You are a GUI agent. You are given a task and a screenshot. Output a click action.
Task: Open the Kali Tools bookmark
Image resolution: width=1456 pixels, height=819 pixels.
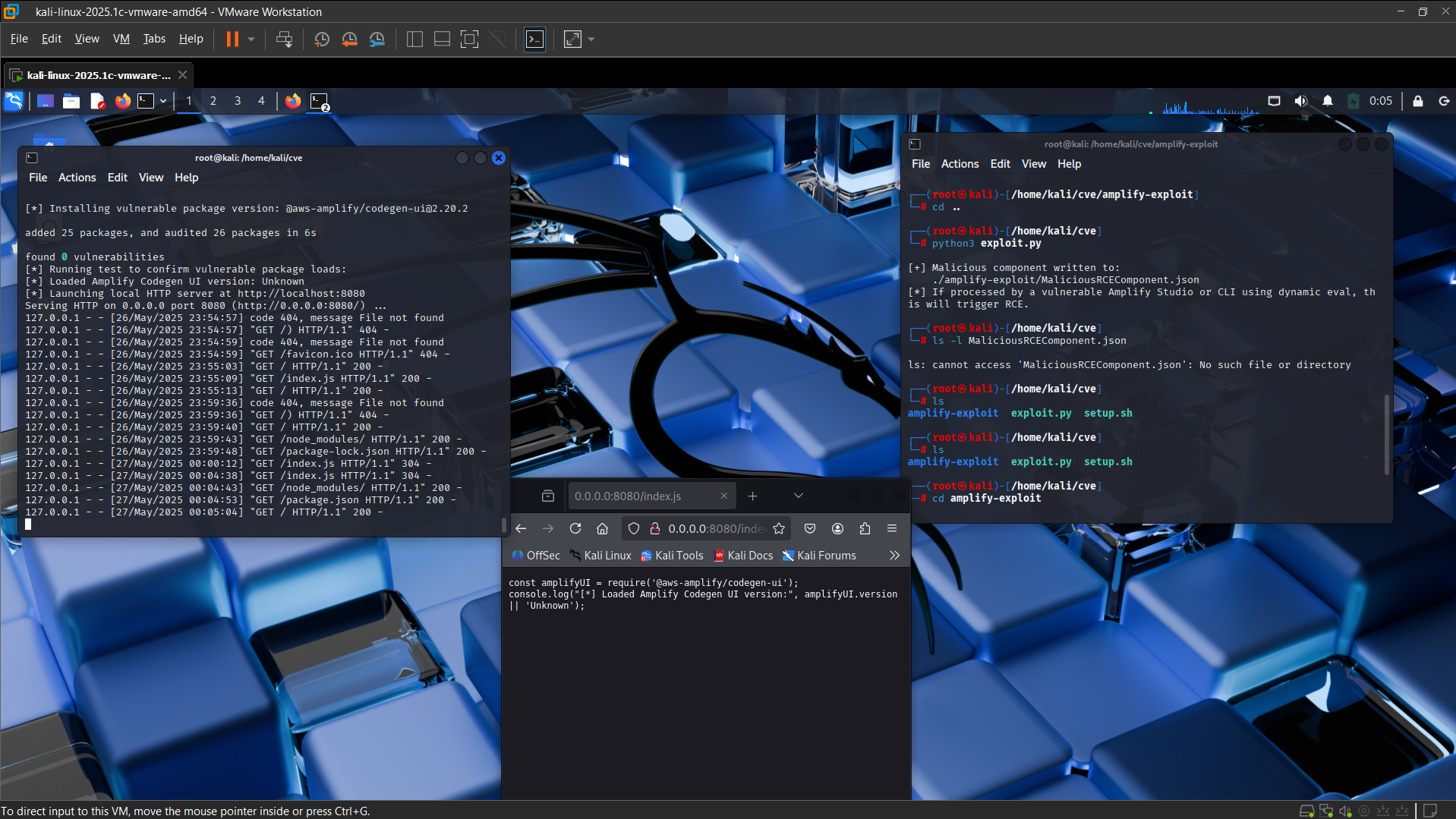(672, 556)
